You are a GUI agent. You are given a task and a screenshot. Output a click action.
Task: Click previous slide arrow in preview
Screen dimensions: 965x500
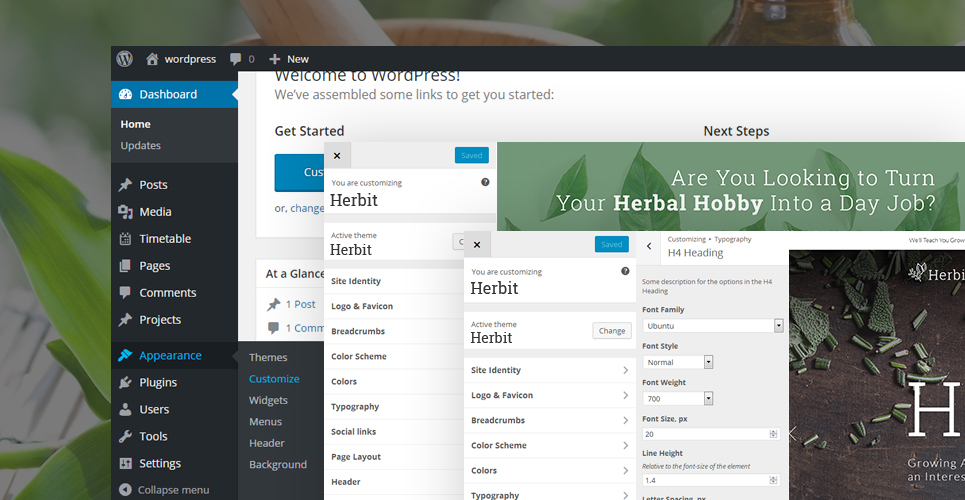(793, 433)
